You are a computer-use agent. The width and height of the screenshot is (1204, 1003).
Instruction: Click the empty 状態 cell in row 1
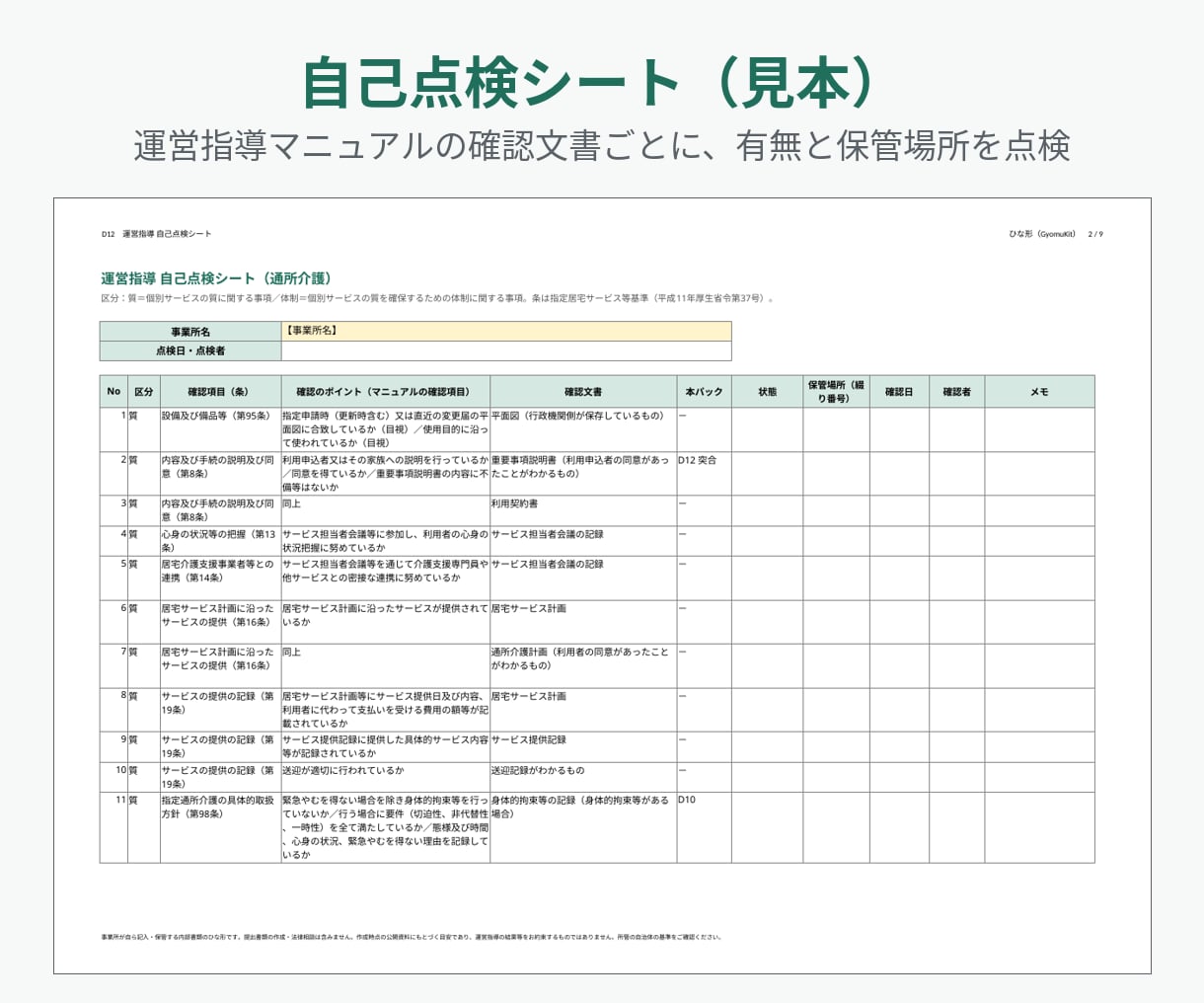pyautogui.click(x=767, y=429)
